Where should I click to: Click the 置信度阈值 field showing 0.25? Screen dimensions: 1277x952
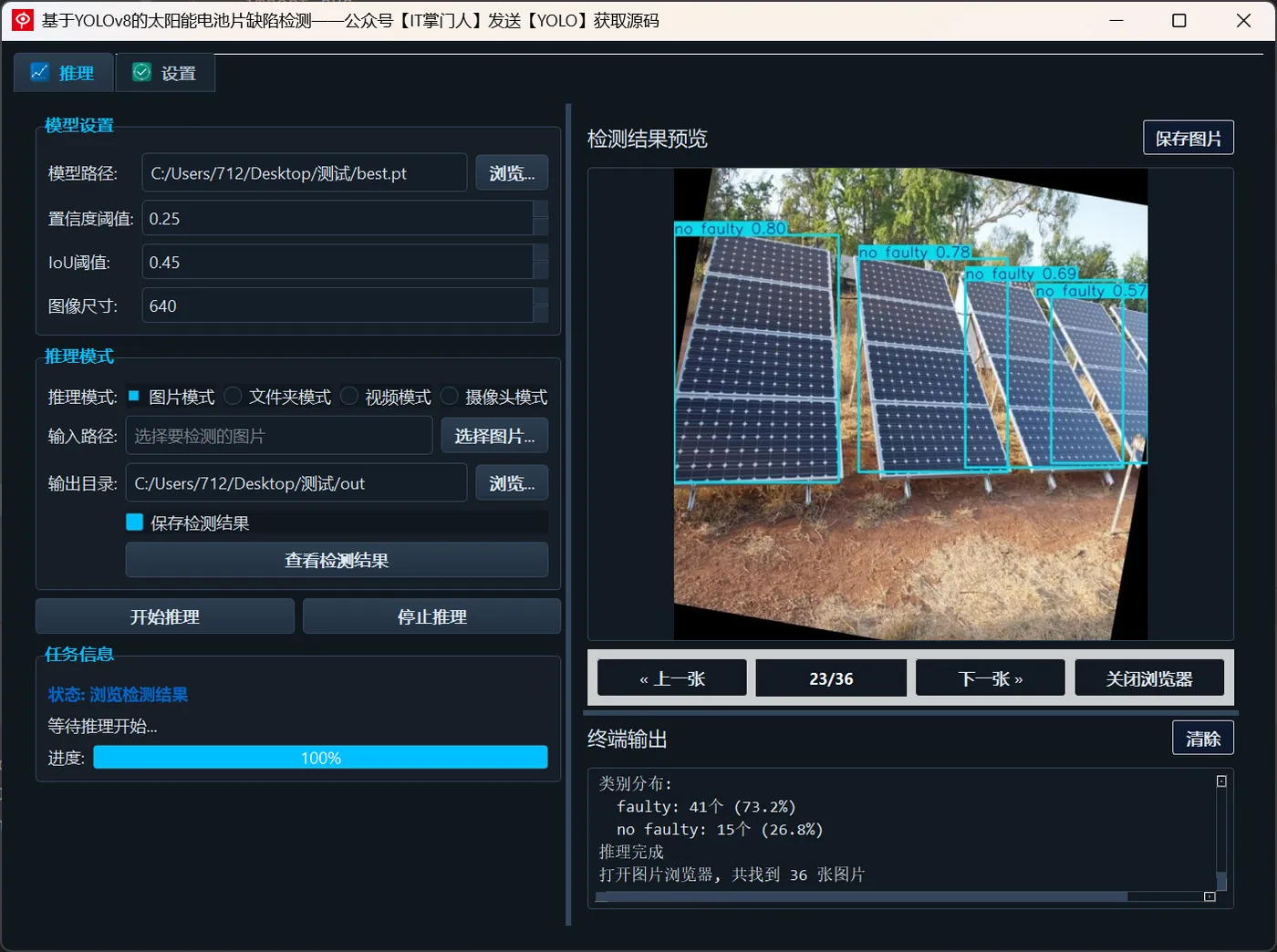337,219
